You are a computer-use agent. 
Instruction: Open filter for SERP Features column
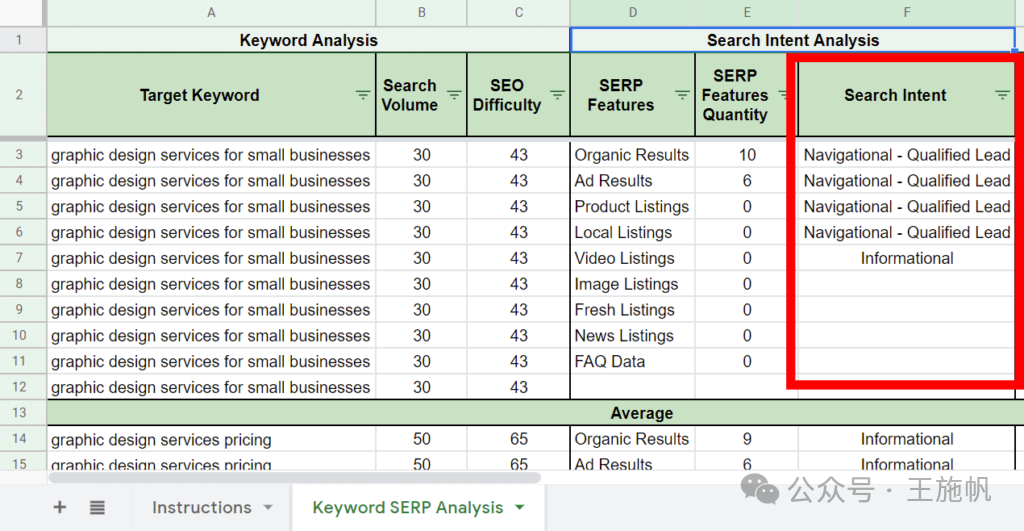click(x=682, y=95)
